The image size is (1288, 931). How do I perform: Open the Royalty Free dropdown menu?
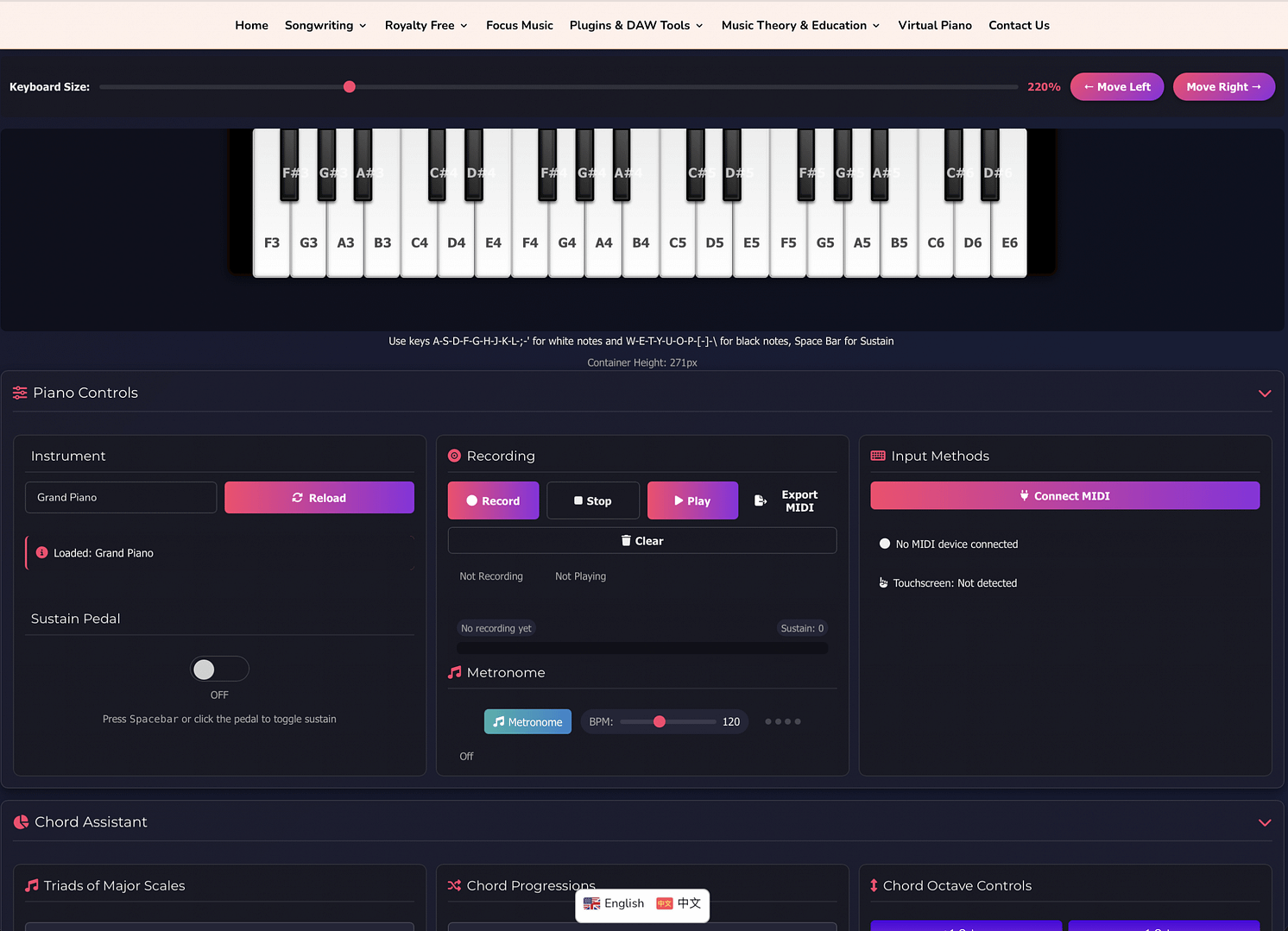[426, 25]
